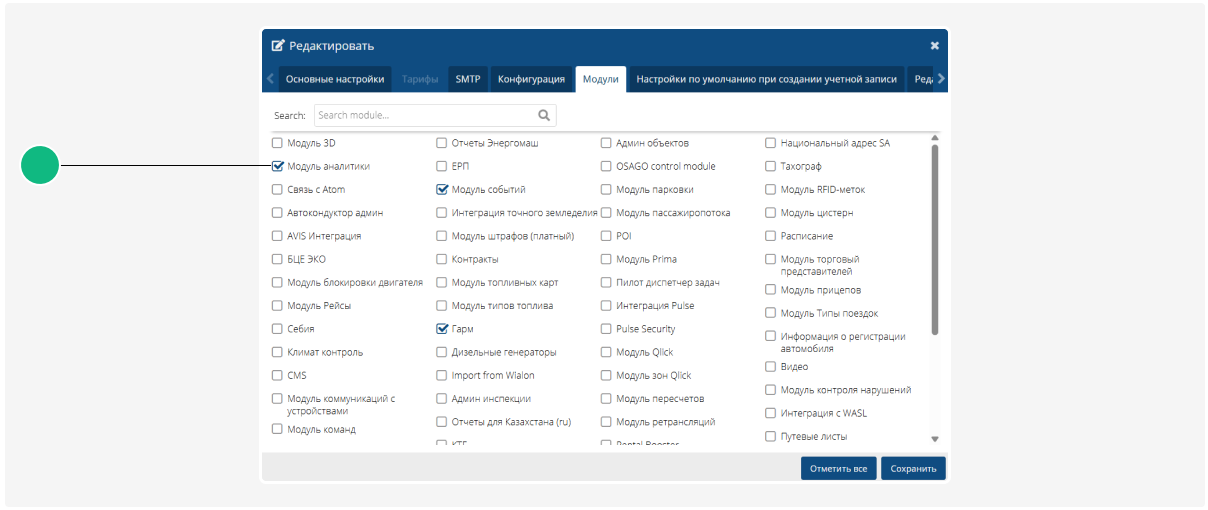The height and width of the screenshot is (510, 1208).
Task: Open Настройки по умолчанию при создании учетной записи tab
Action: 765,79
